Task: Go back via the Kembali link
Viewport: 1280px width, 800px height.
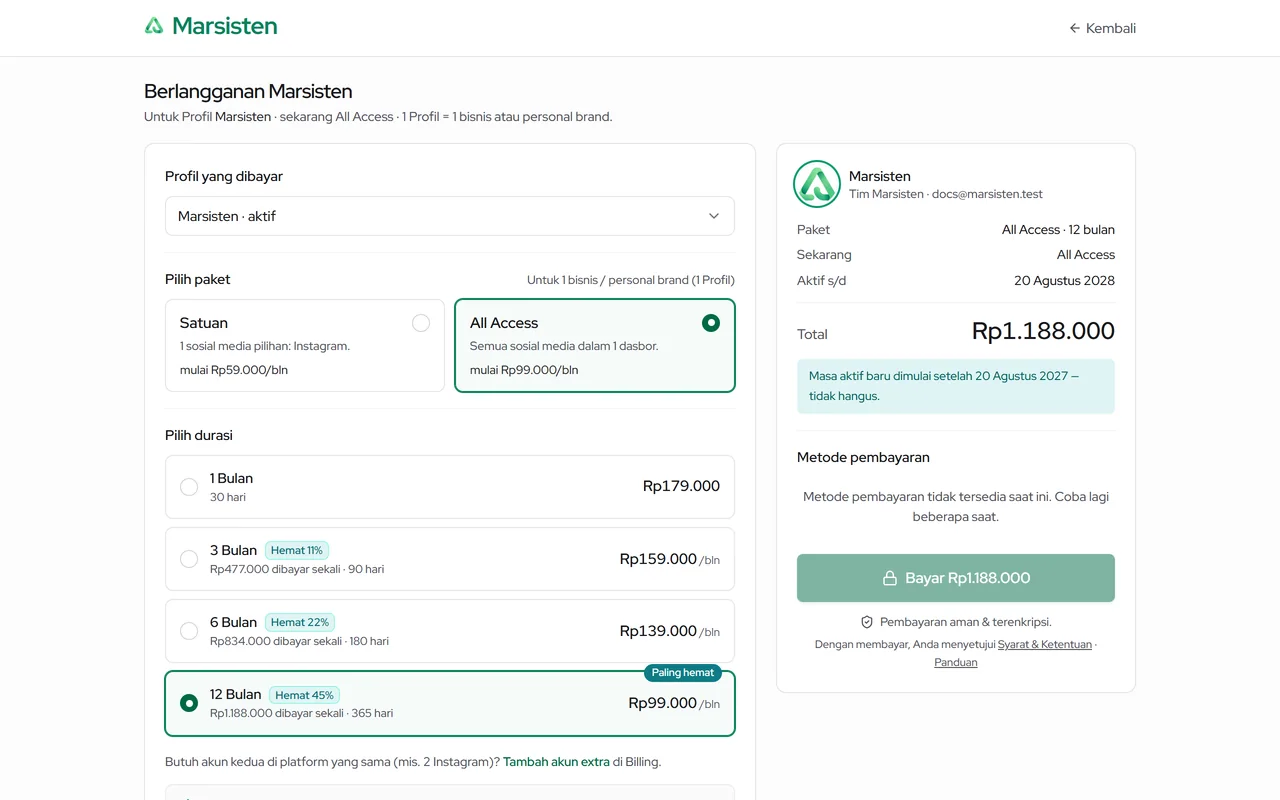Action: click(1102, 28)
